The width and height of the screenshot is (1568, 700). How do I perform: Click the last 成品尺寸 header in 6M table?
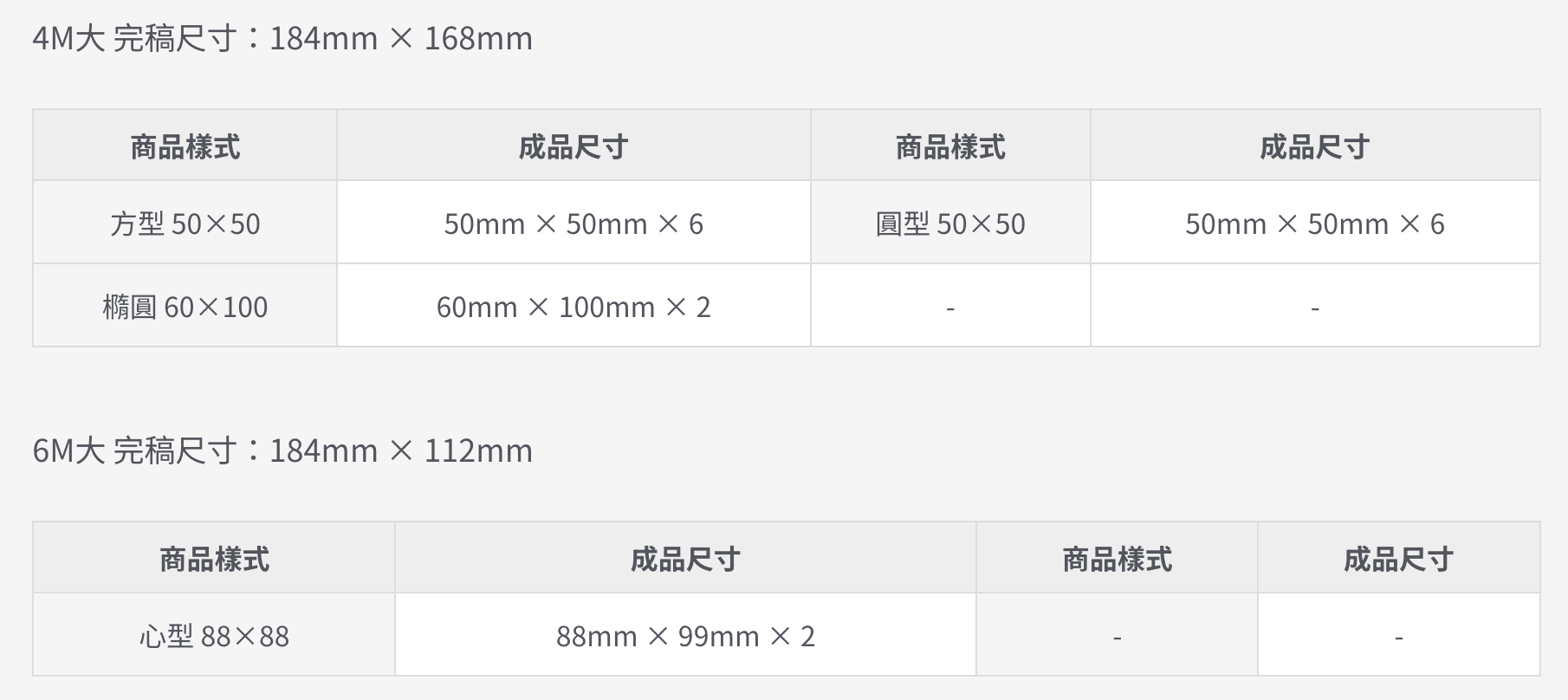point(1398,560)
